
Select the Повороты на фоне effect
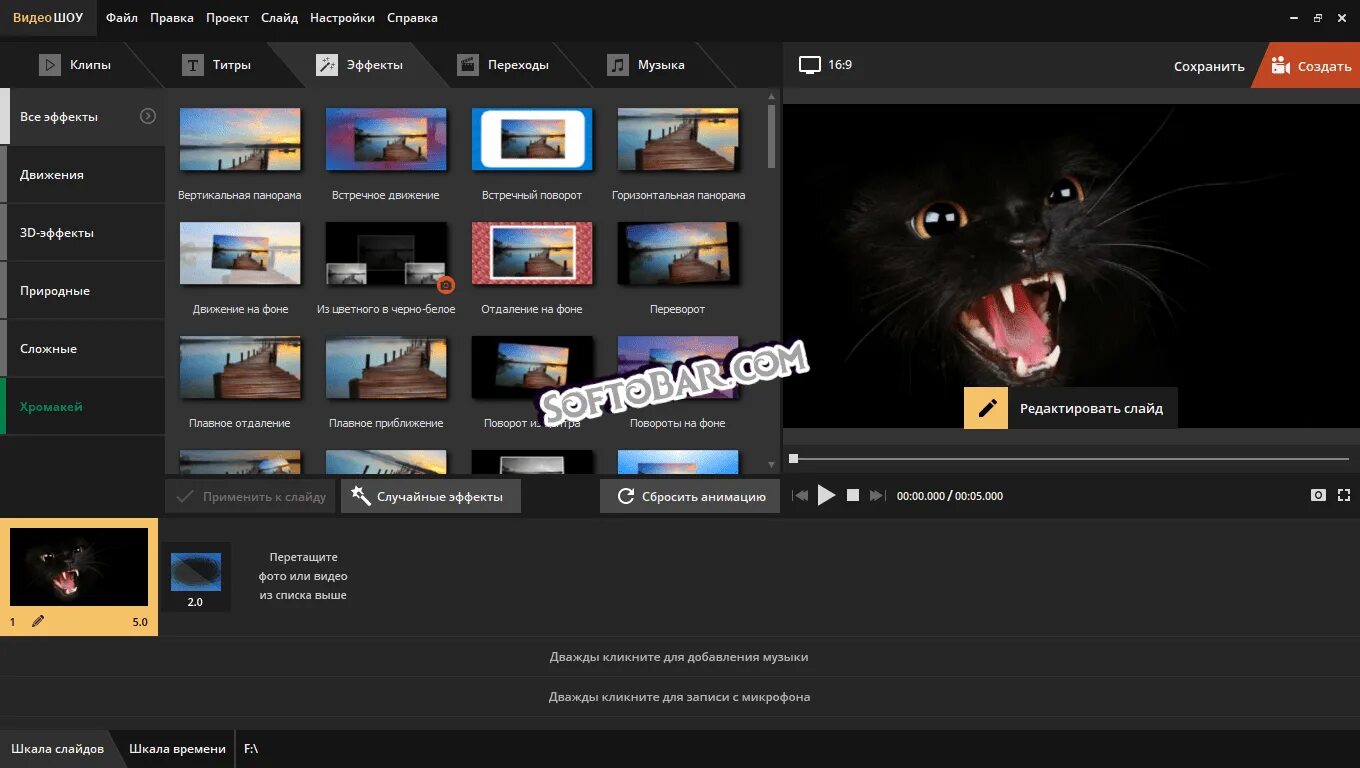[x=678, y=368]
